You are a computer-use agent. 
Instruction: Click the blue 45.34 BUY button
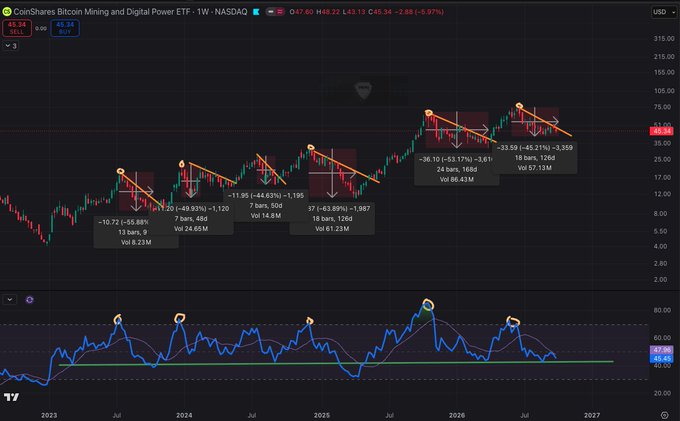point(65,28)
